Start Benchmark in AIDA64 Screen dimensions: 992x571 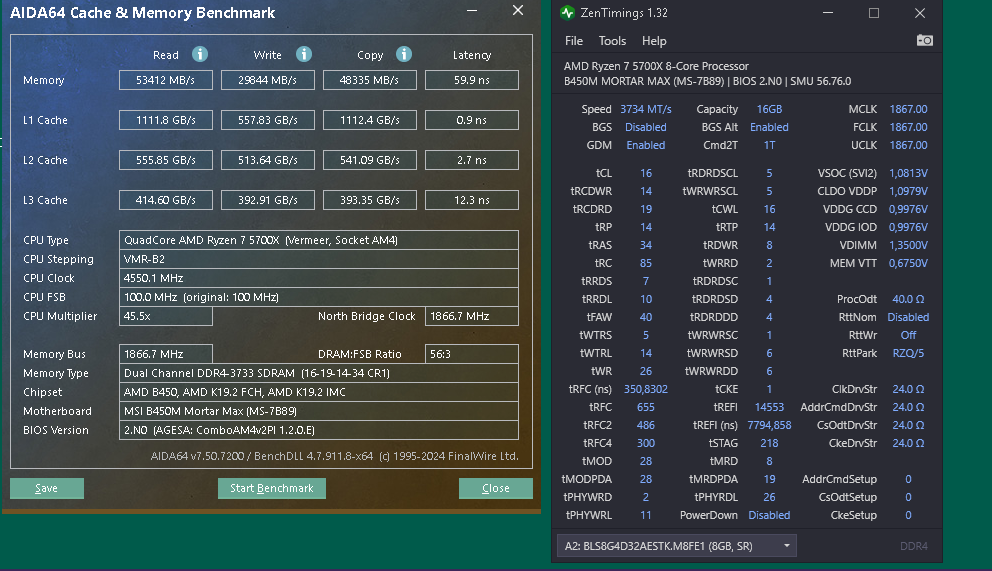(x=272, y=488)
